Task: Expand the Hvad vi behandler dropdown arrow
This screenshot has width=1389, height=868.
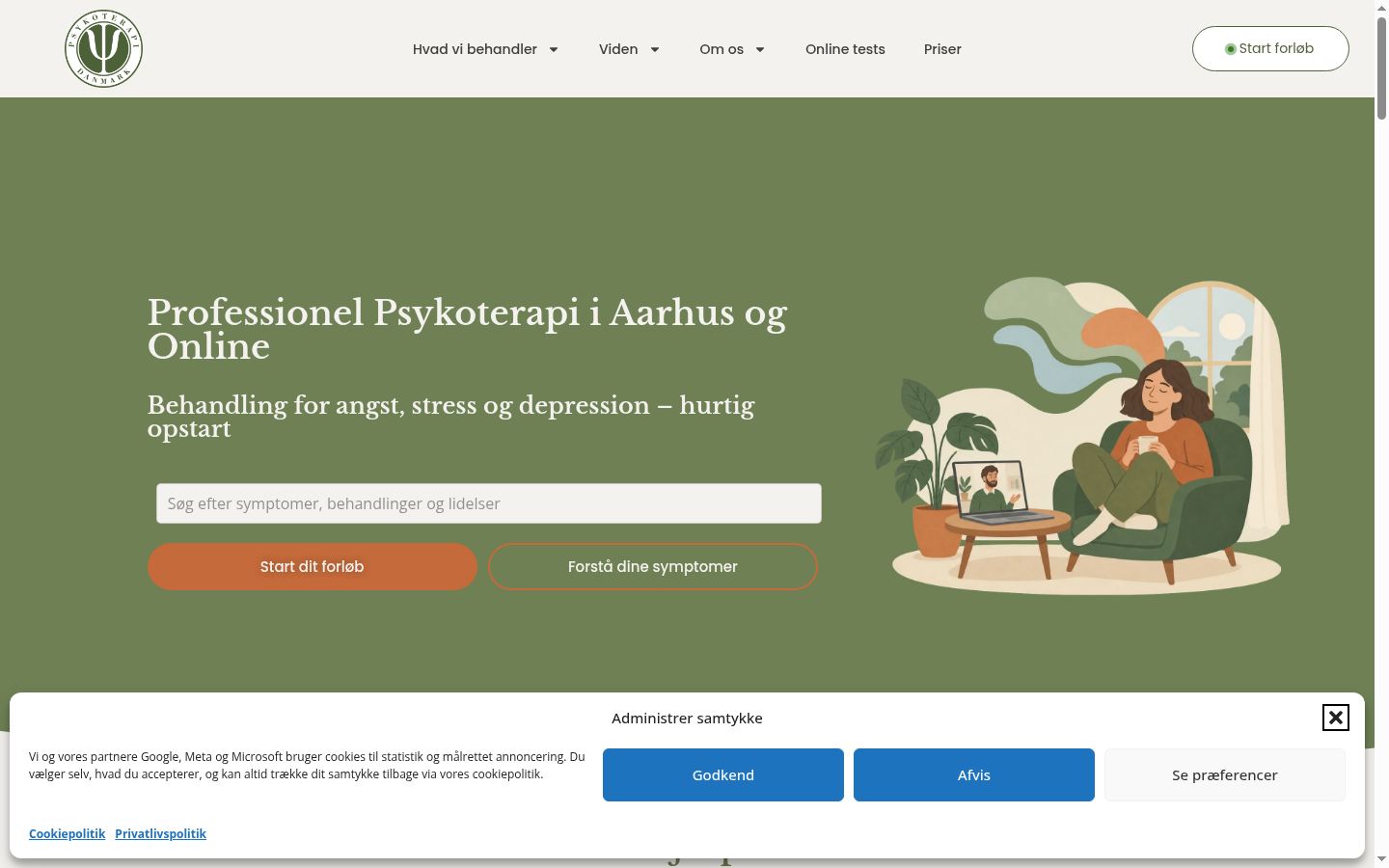Action: (554, 49)
